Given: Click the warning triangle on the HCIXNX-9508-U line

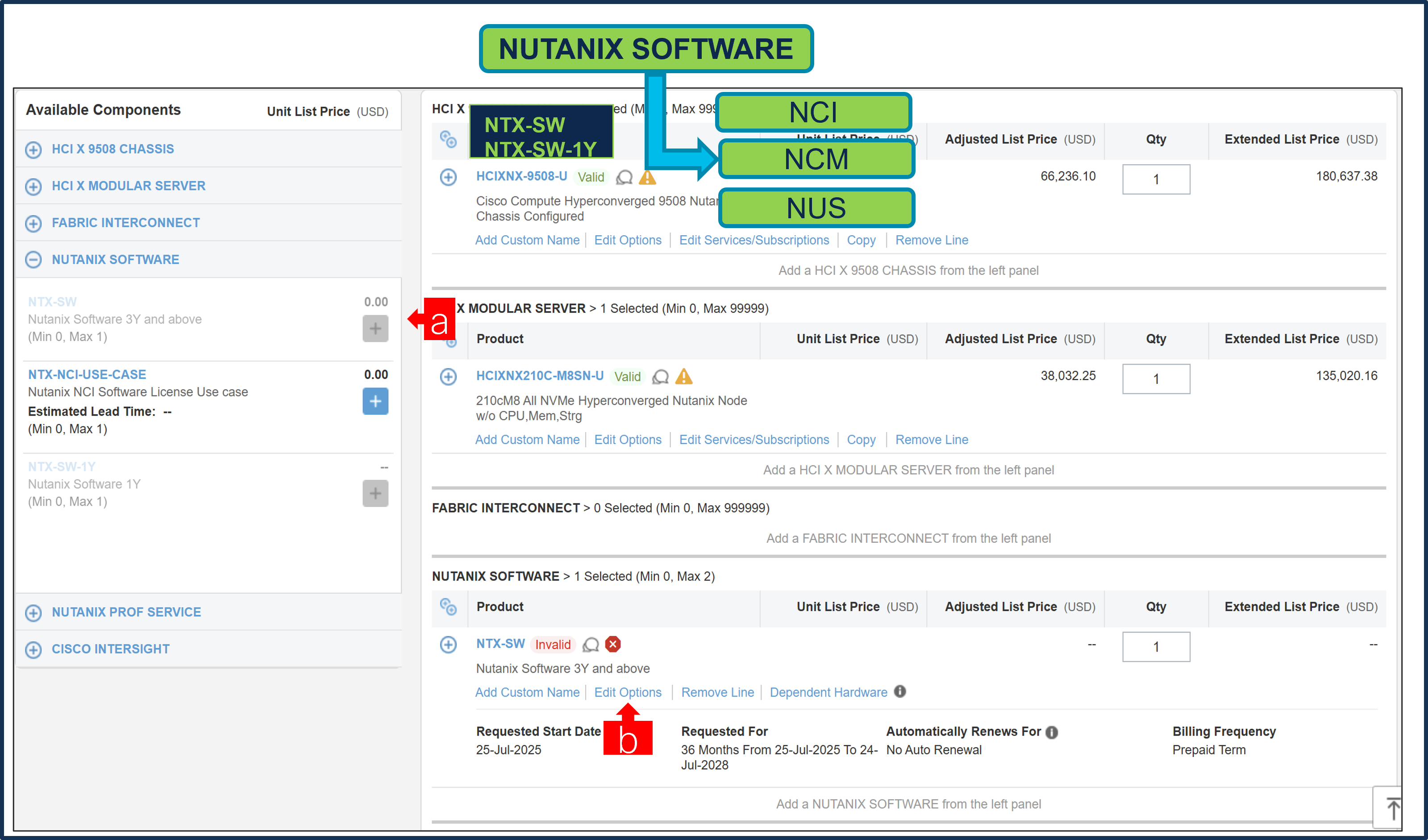Looking at the screenshot, I should (x=648, y=177).
